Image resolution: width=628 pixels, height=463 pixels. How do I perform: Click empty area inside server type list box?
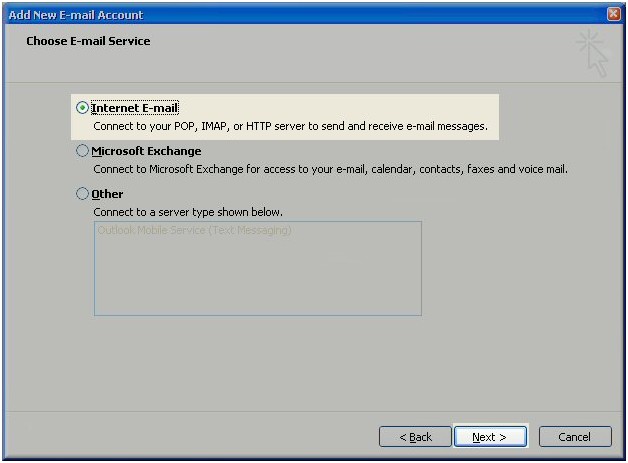point(257,280)
